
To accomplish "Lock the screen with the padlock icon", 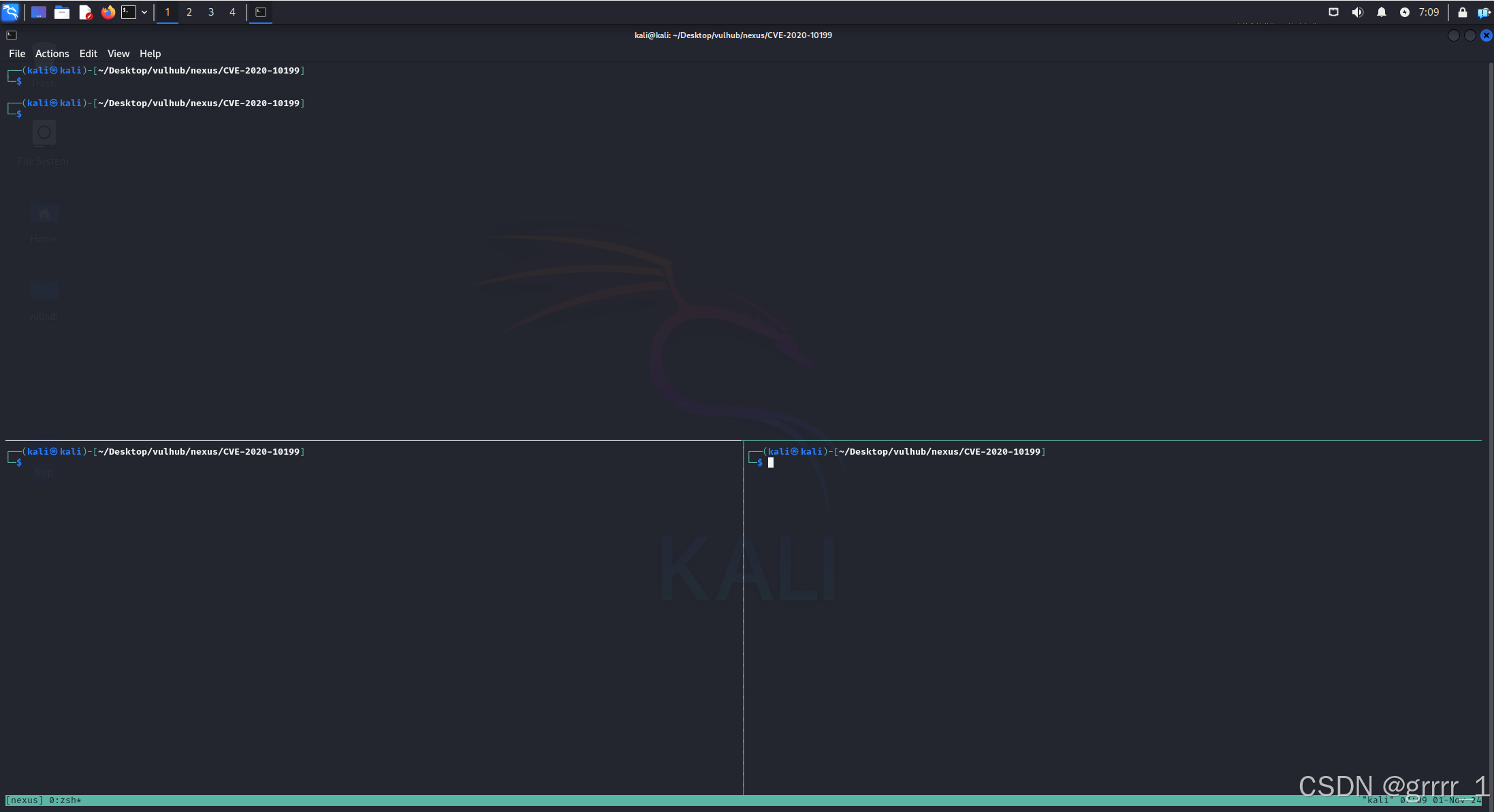I will click(x=1462, y=12).
